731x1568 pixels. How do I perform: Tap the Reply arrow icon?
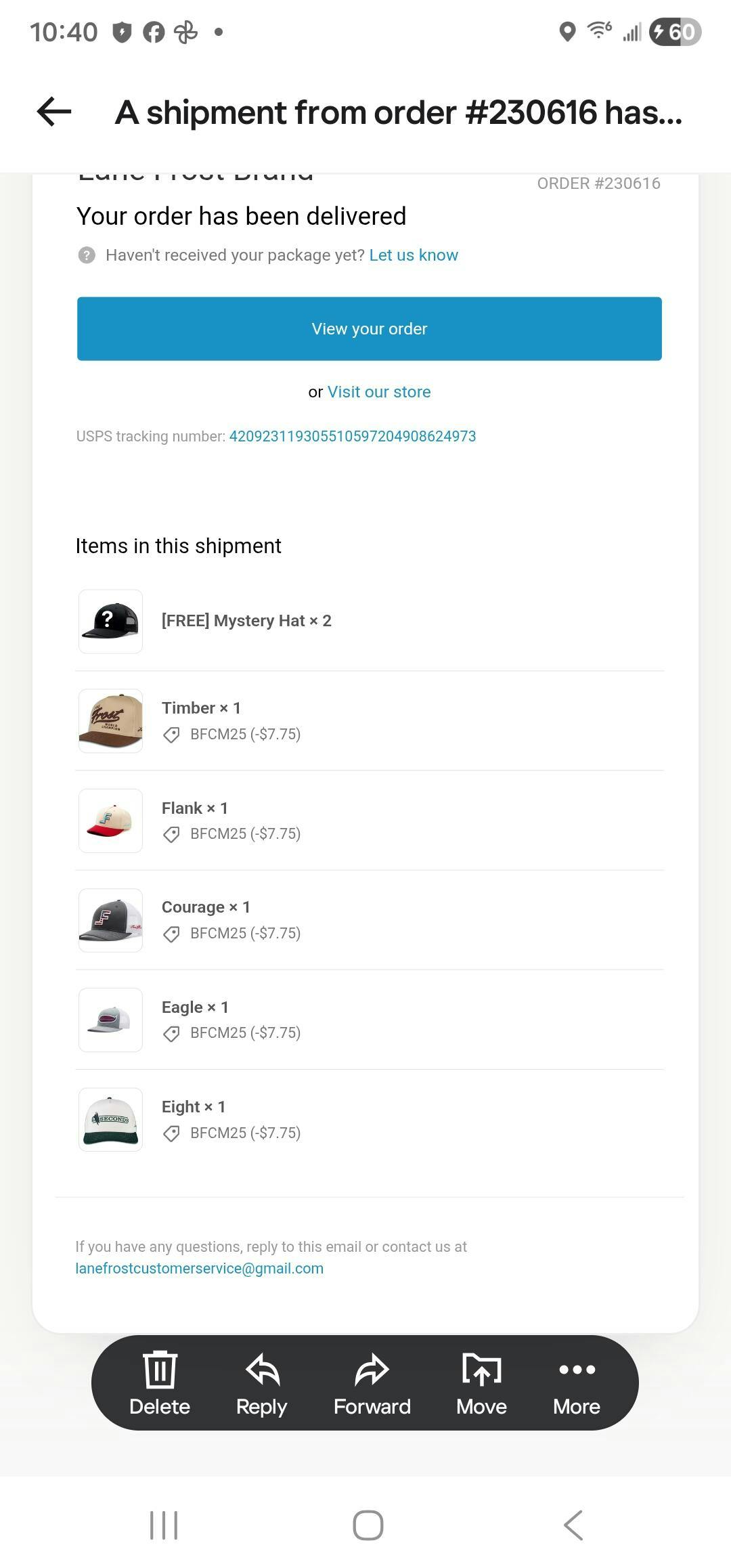(x=262, y=1370)
